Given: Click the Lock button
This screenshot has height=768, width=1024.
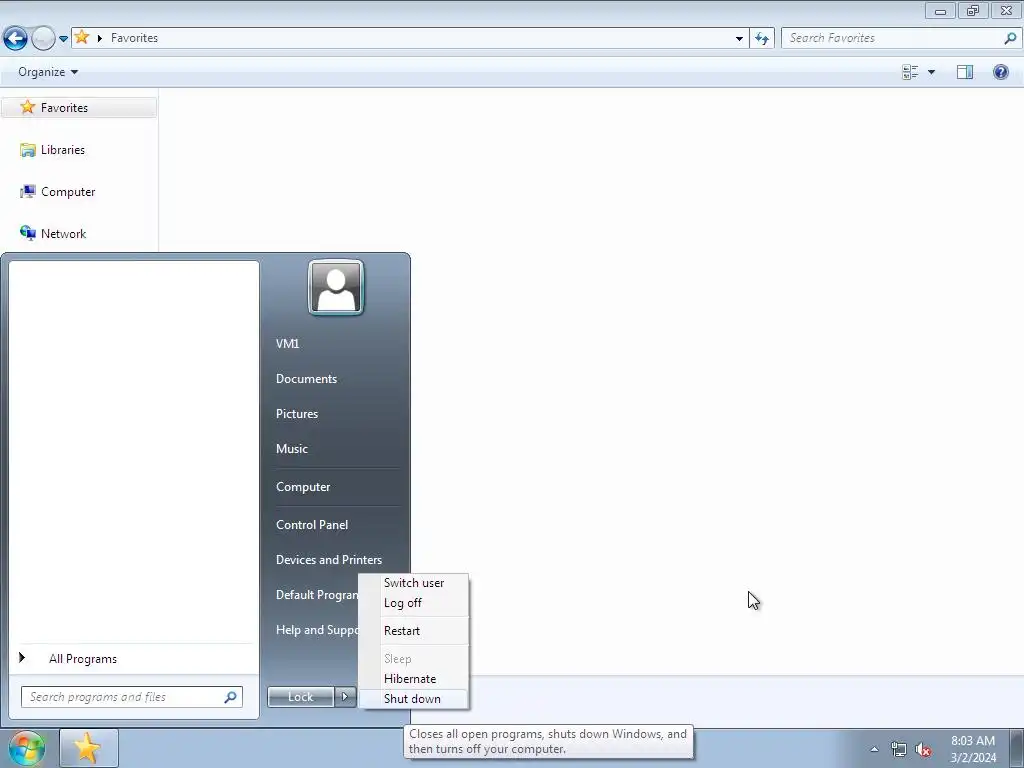Looking at the screenshot, I should click(x=300, y=697).
